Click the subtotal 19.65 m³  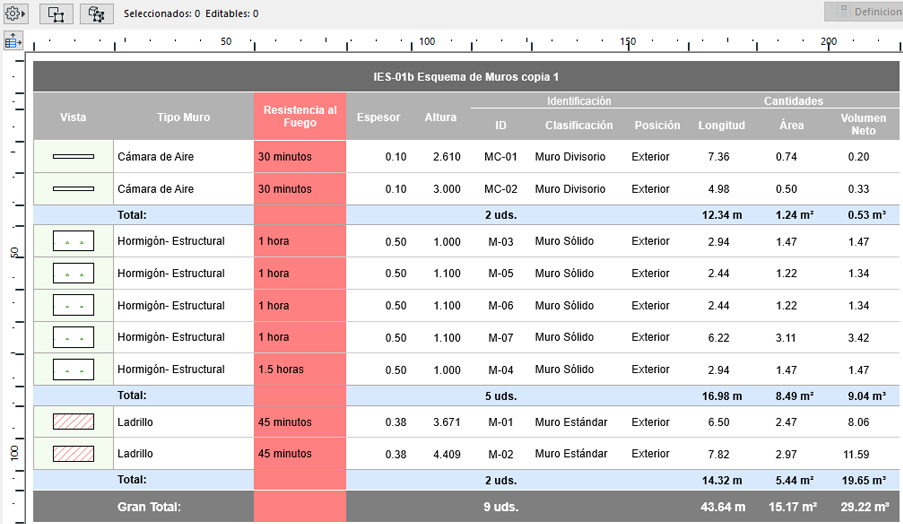coord(864,480)
